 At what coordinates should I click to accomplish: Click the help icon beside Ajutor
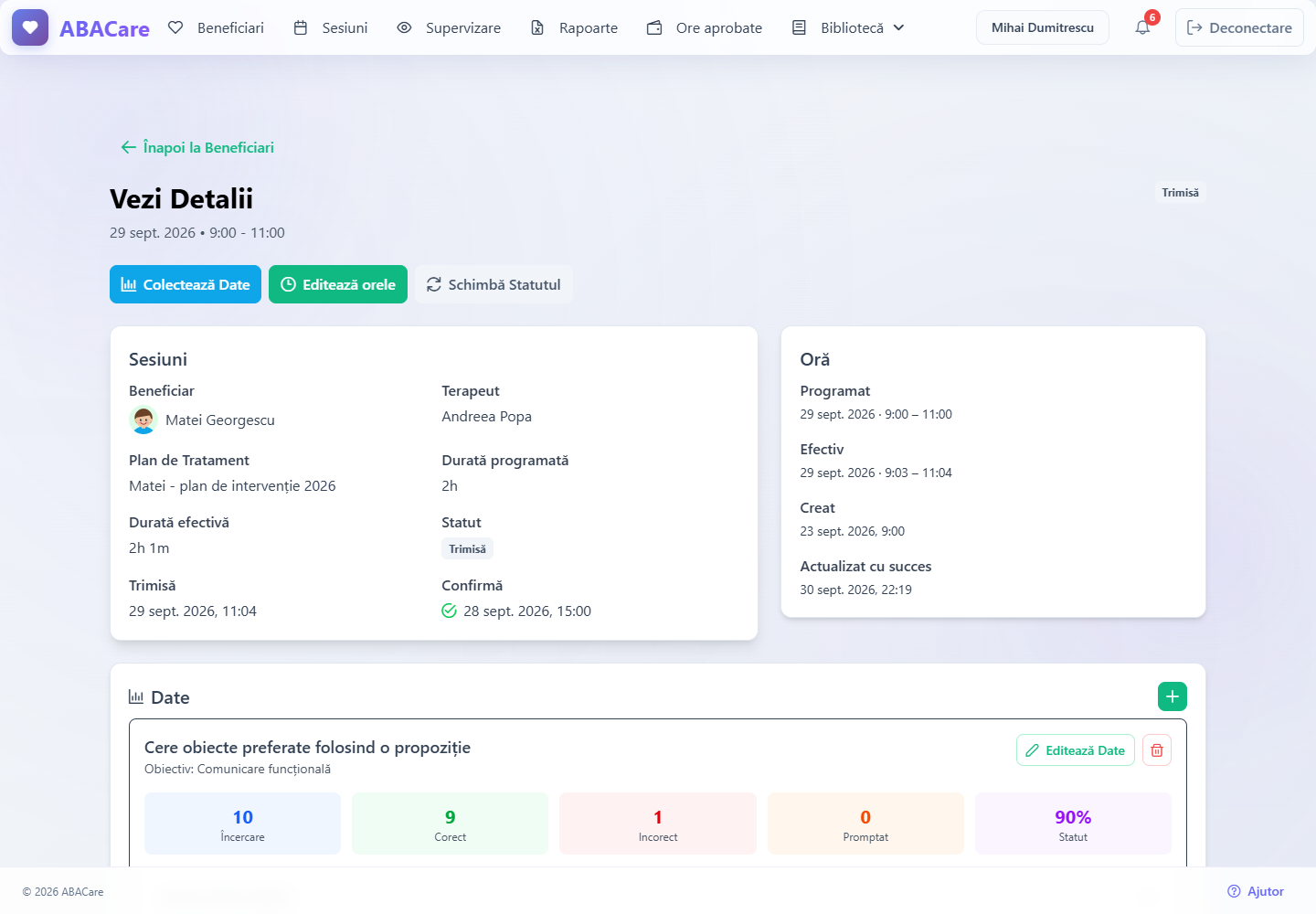coord(1234,891)
